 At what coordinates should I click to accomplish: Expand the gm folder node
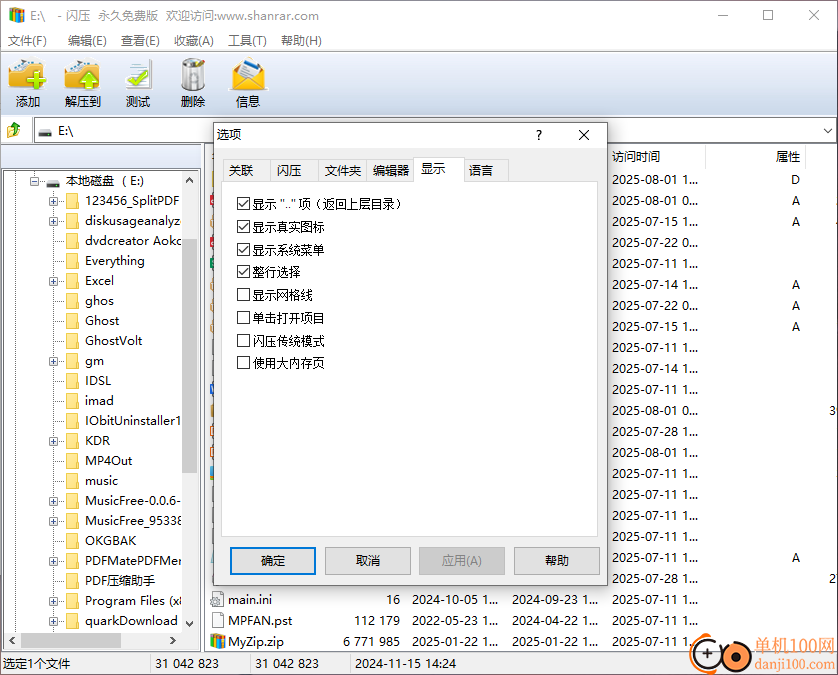(53, 361)
